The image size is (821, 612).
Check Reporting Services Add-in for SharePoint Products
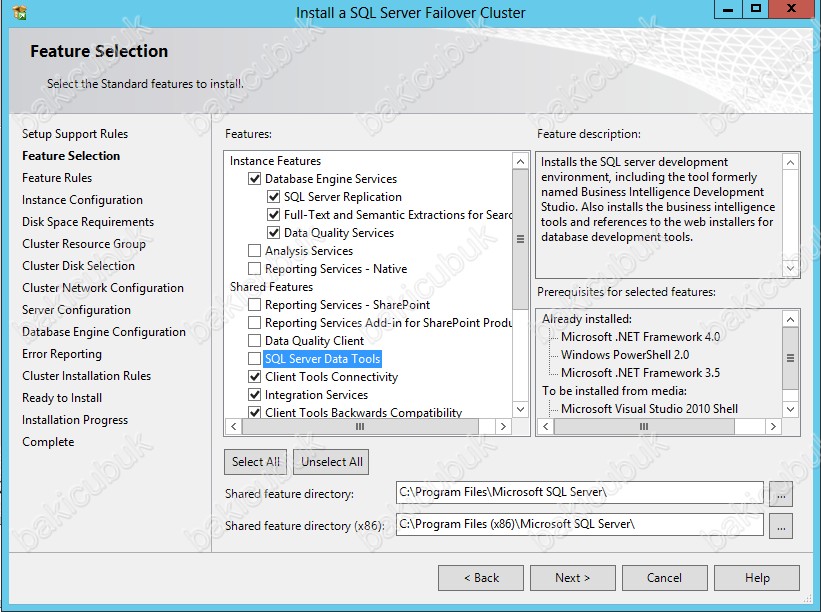click(254, 322)
